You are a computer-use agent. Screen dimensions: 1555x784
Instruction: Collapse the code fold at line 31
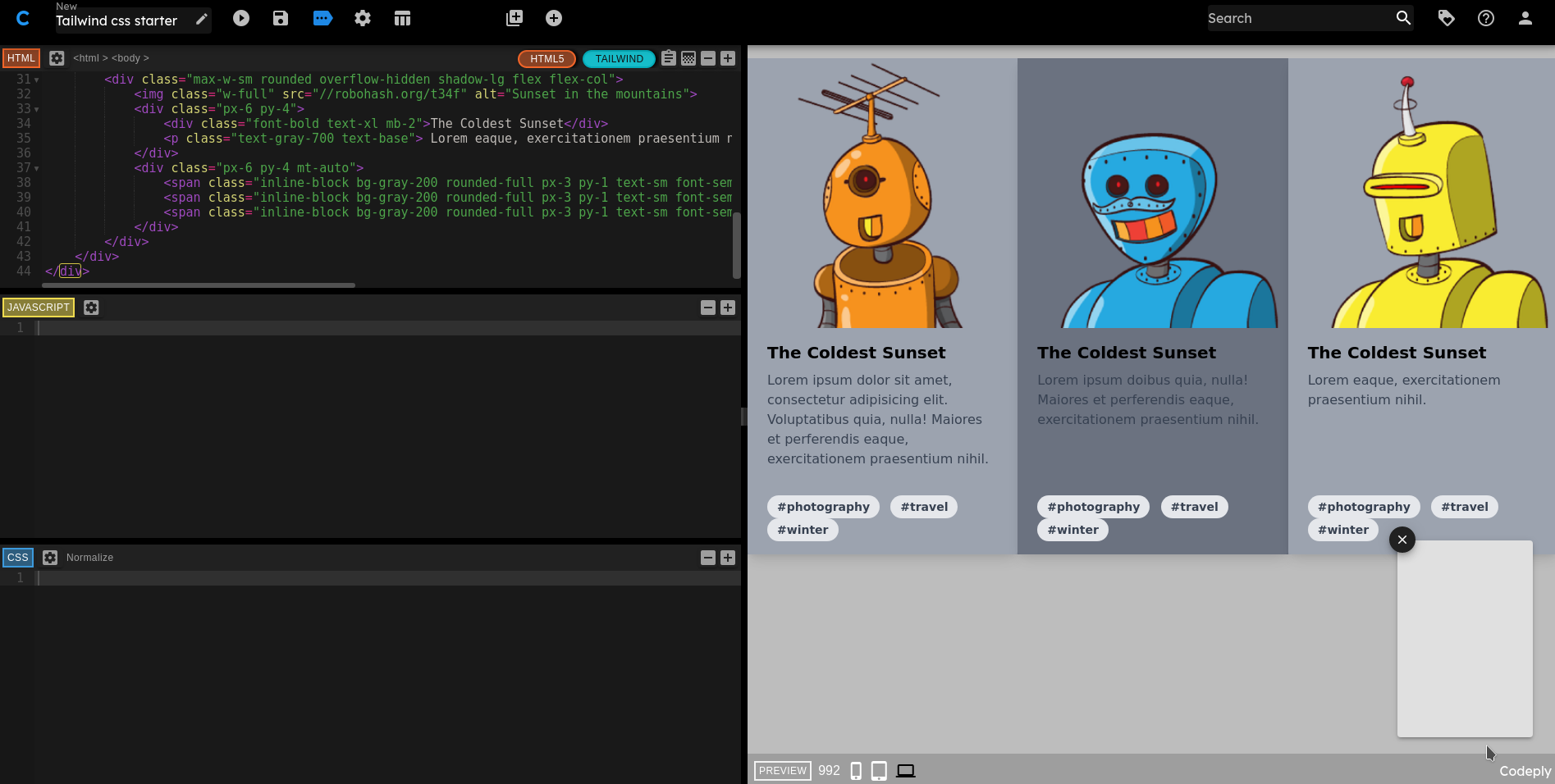(x=37, y=80)
